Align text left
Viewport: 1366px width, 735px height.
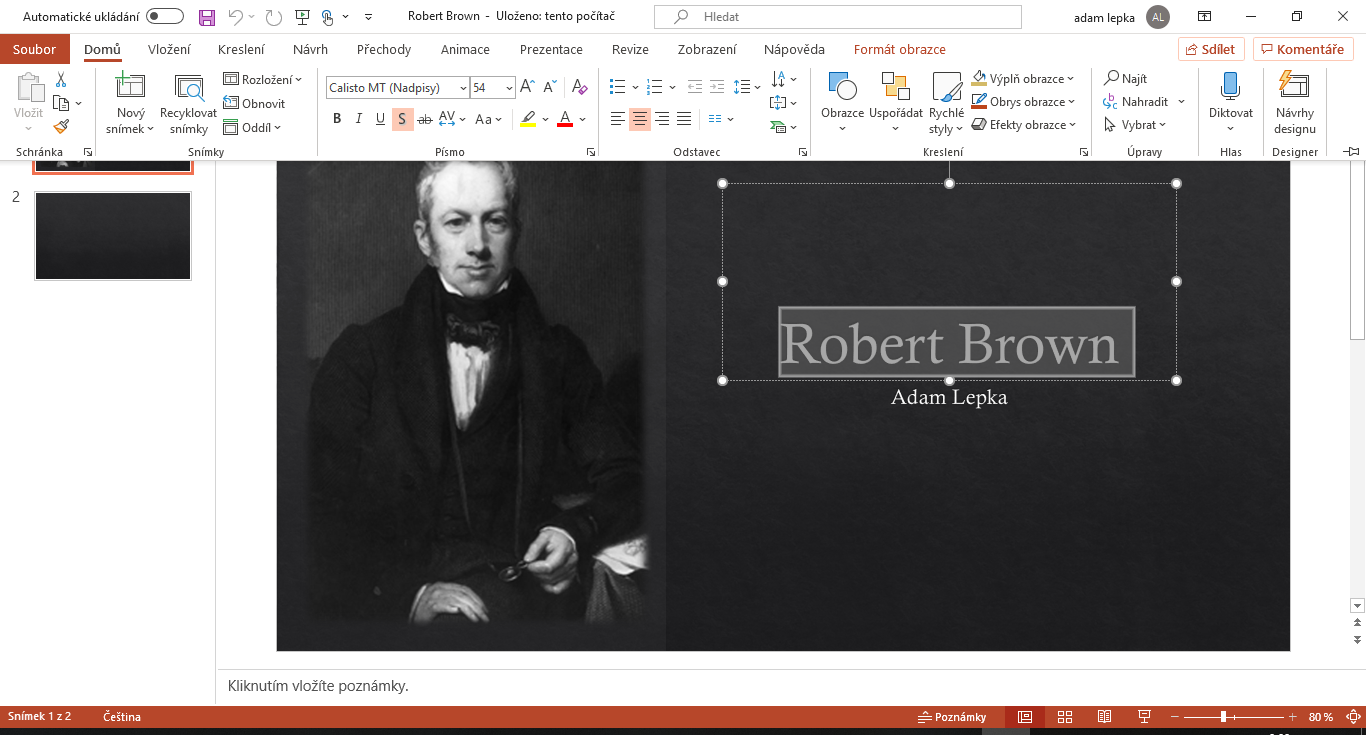[618, 119]
